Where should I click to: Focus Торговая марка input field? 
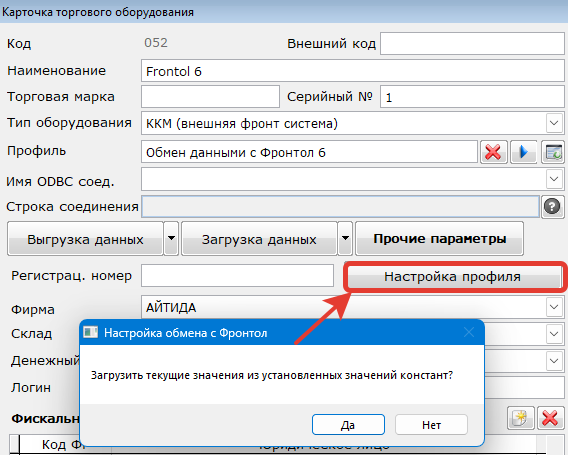point(210,97)
